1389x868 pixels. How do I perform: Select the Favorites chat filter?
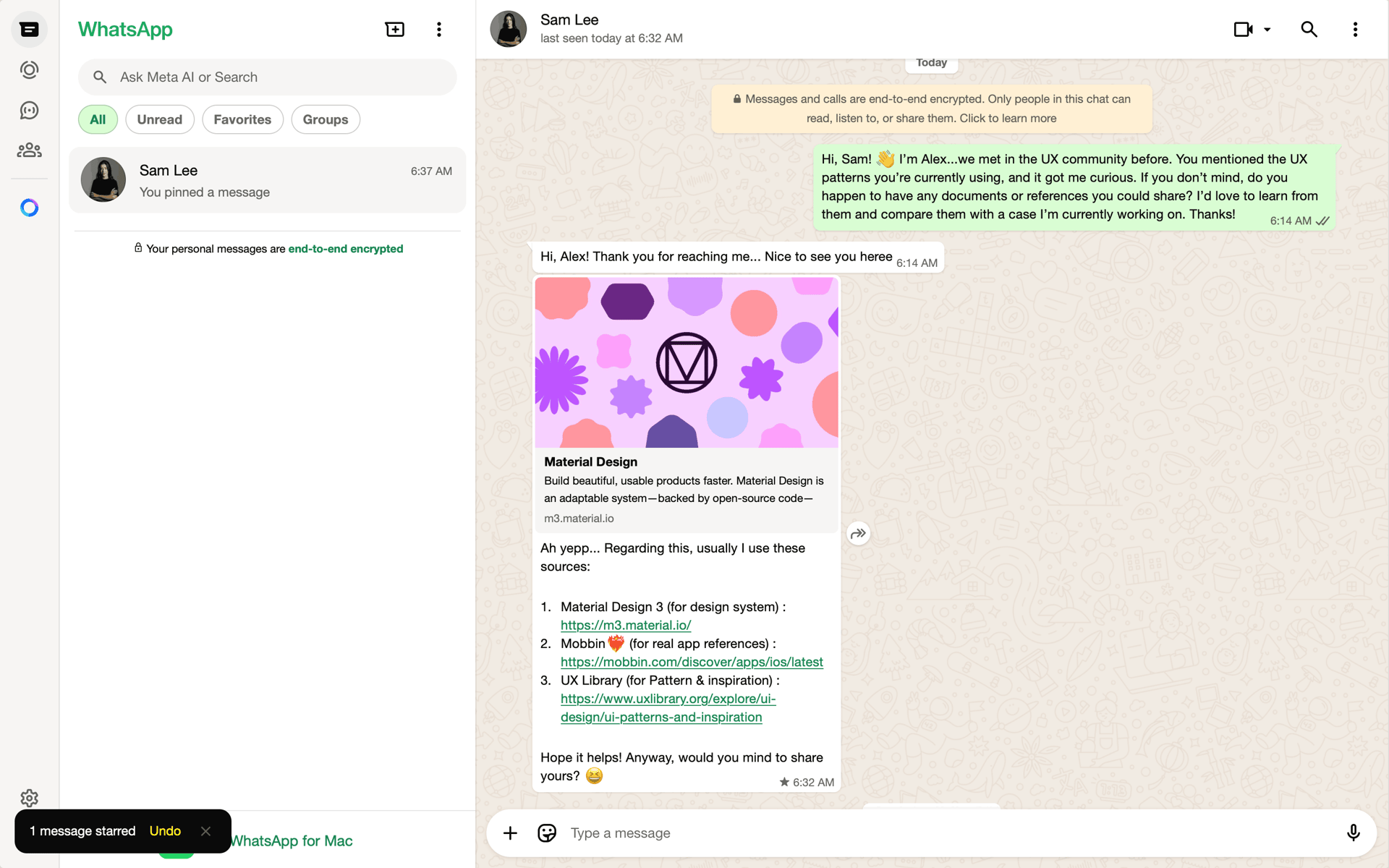pyautogui.click(x=242, y=119)
